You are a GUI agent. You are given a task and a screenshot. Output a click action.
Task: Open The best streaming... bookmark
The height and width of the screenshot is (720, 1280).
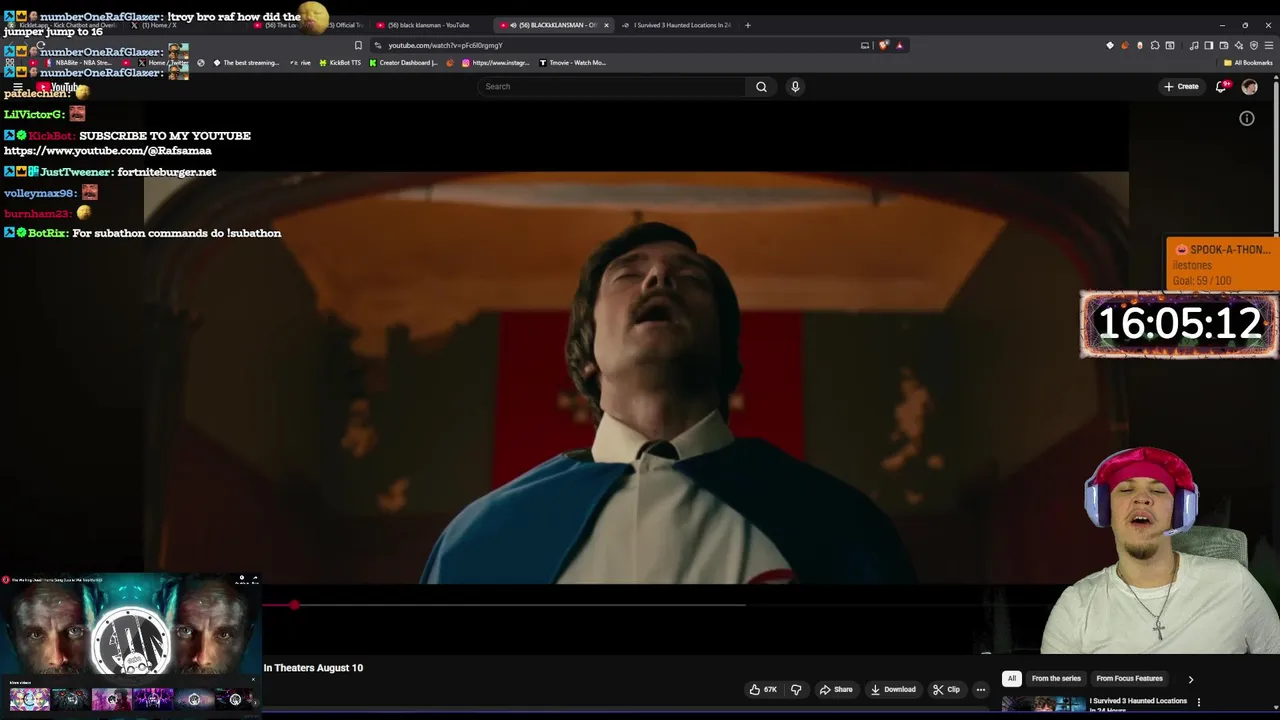(x=246, y=63)
